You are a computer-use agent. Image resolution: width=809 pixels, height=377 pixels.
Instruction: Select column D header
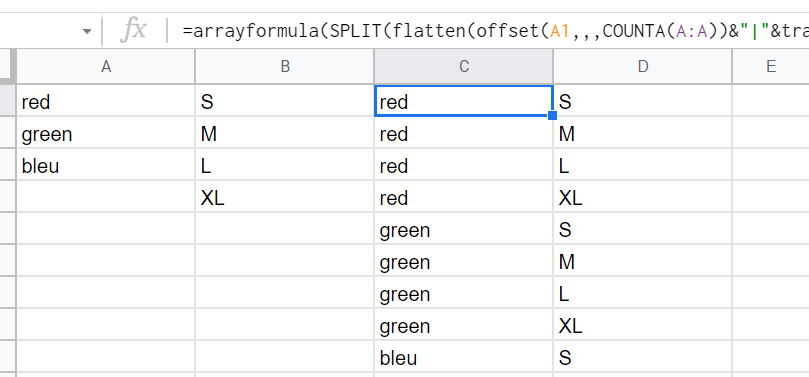pyautogui.click(x=642, y=66)
